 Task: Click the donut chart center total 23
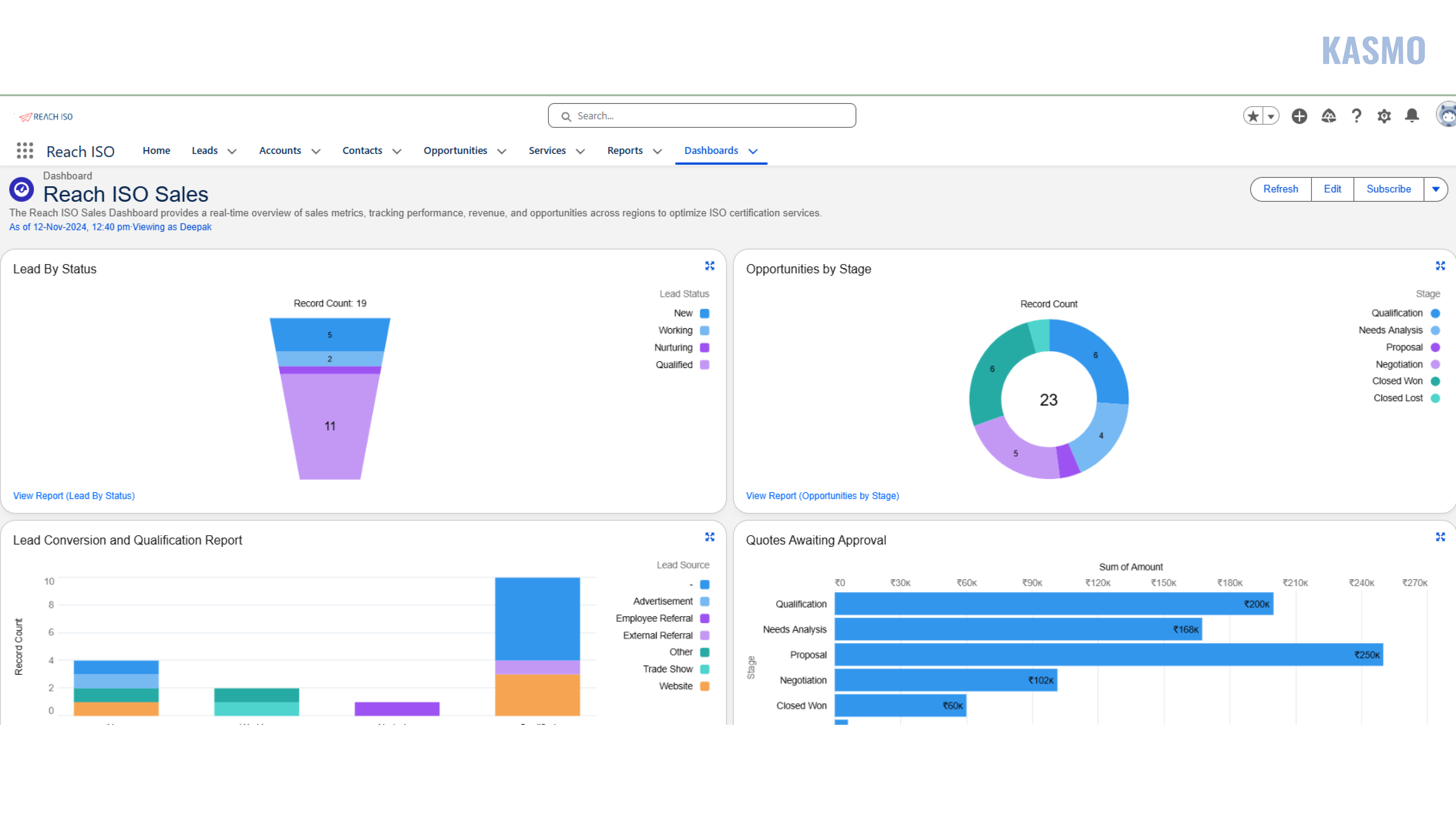click(1049, 400)
